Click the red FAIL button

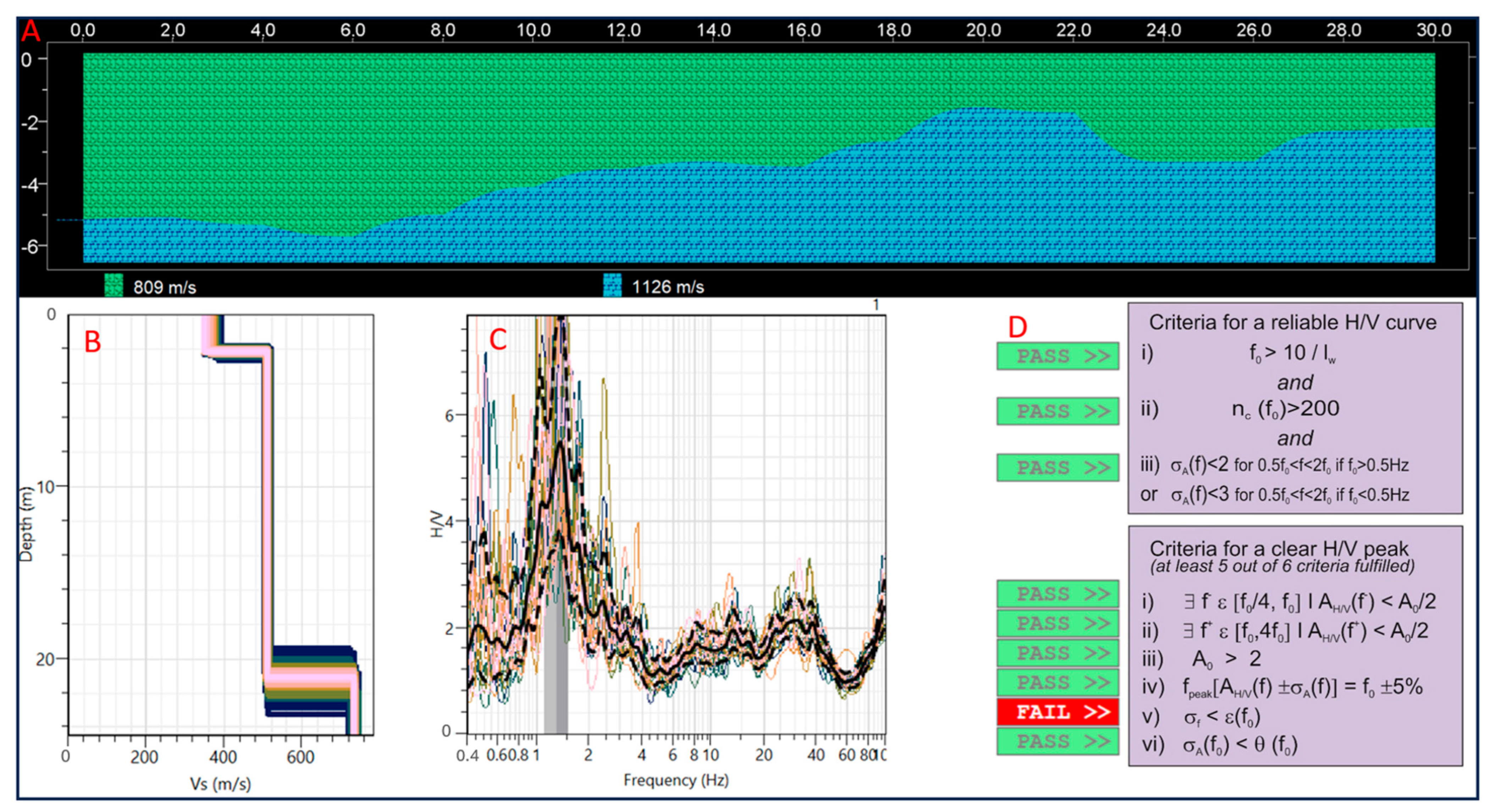1057,712
